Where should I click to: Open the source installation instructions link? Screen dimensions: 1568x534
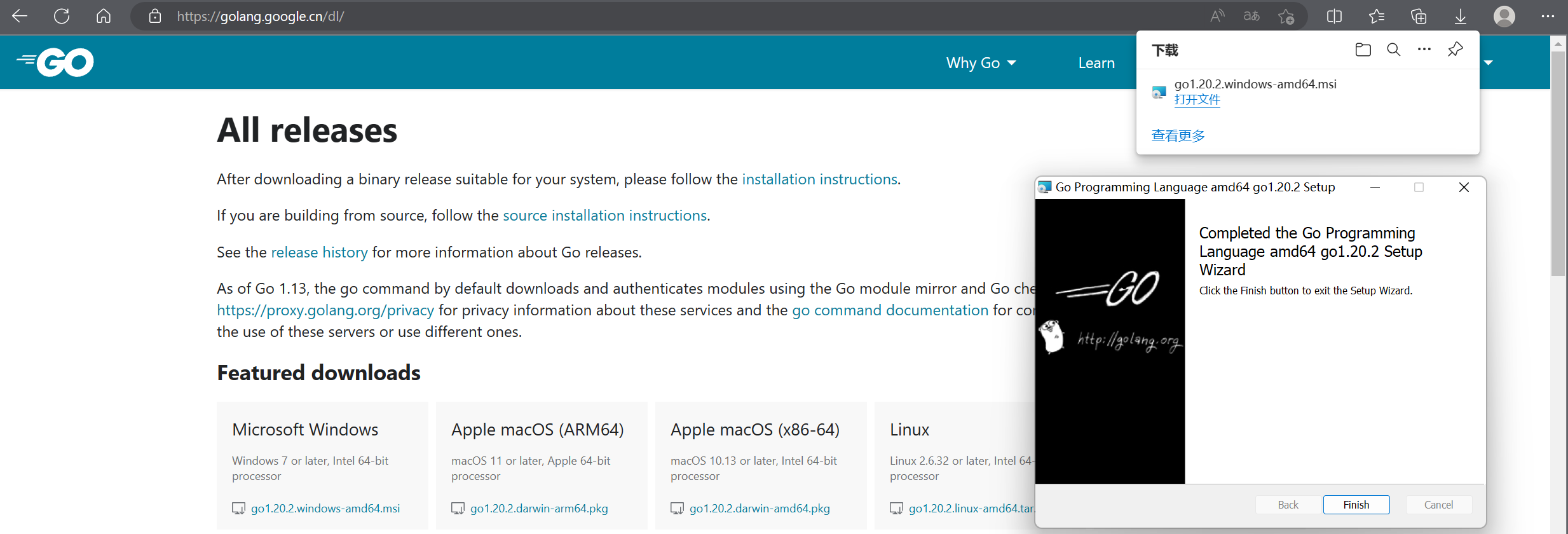point(605,216)
